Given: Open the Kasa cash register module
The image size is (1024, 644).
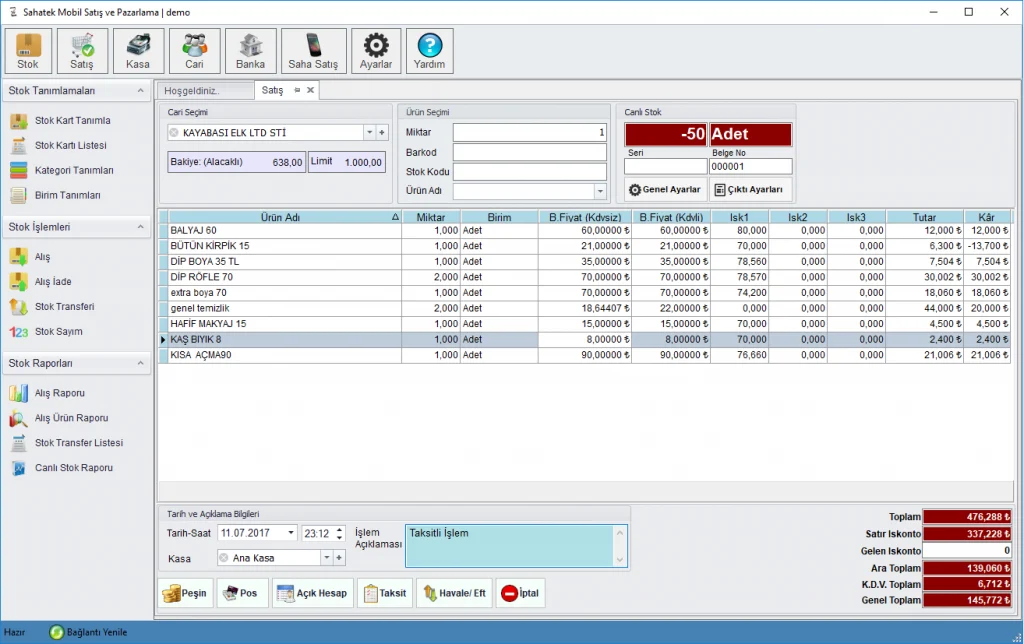Looking at the screenshot, I should click(138, 51).
